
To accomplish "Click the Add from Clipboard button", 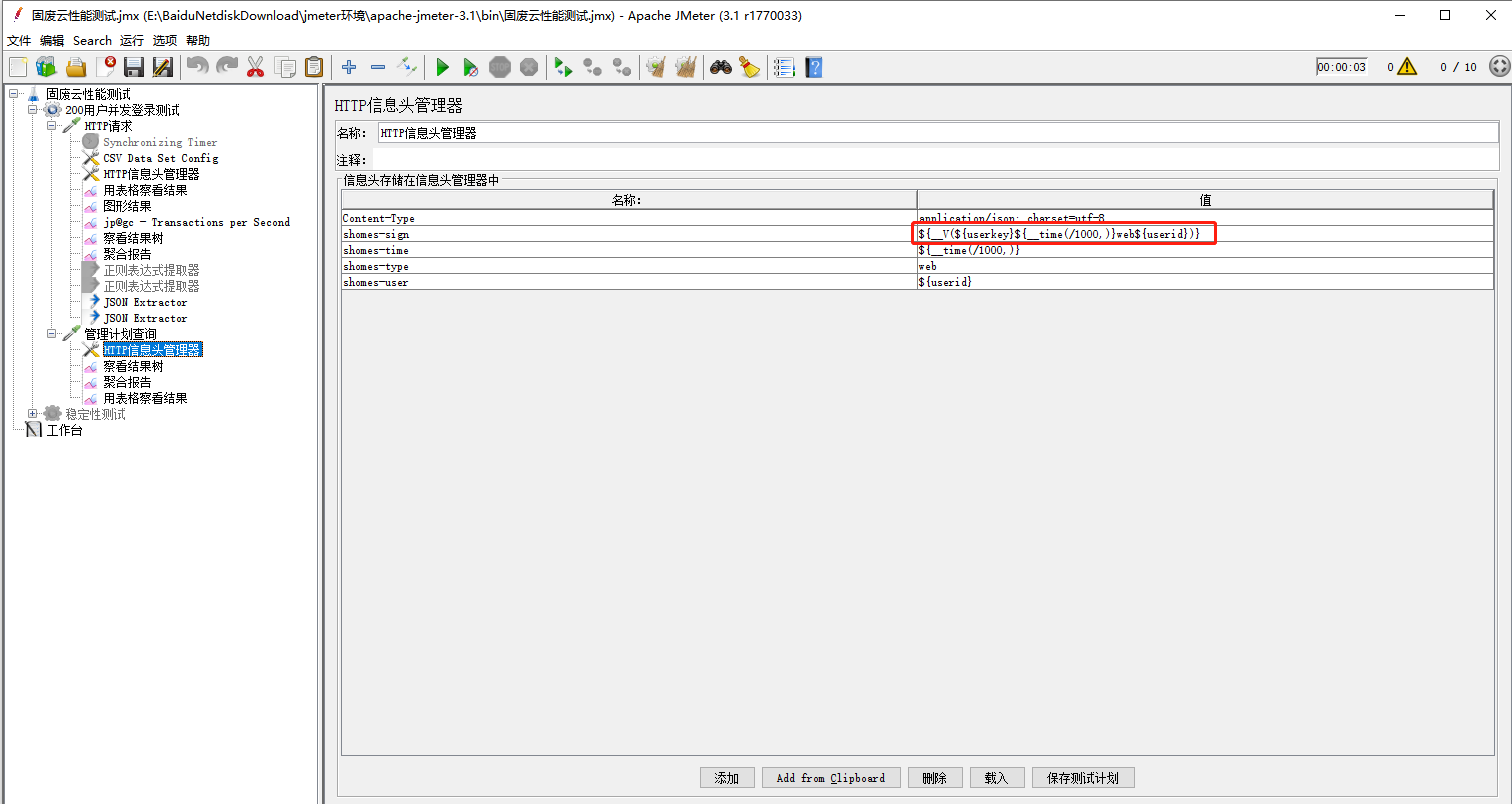I will click(830, 777).
